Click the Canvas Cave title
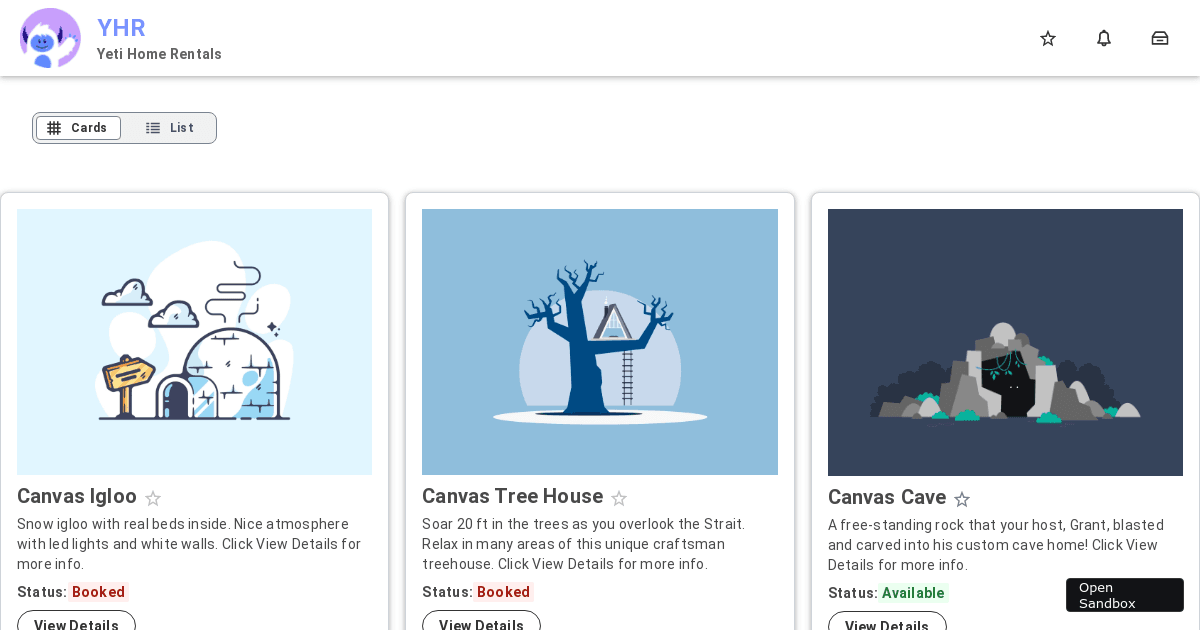This screenshot has height=630, width=1200. point(887,497)
